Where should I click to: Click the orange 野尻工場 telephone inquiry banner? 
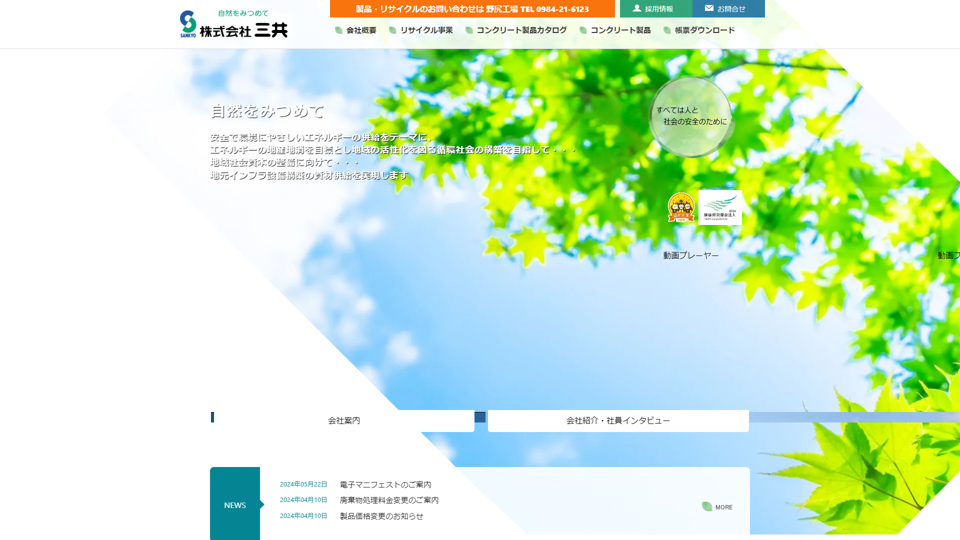click(x=472, y=9)
